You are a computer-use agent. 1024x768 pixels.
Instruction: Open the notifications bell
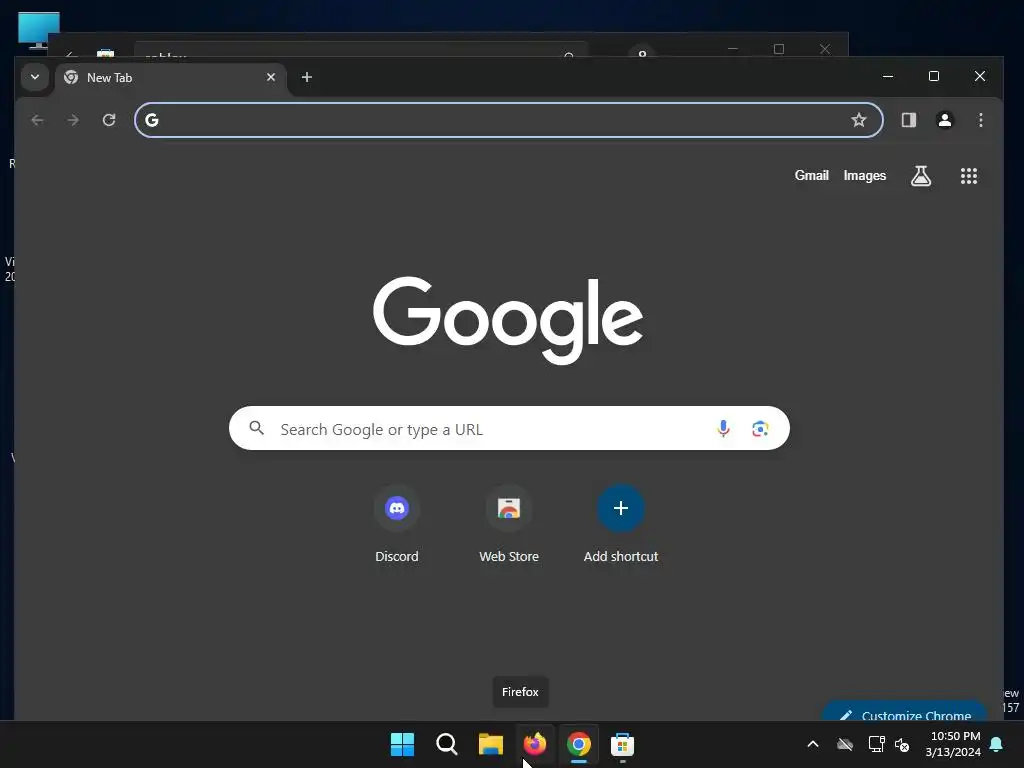click(x=997, y=744)
